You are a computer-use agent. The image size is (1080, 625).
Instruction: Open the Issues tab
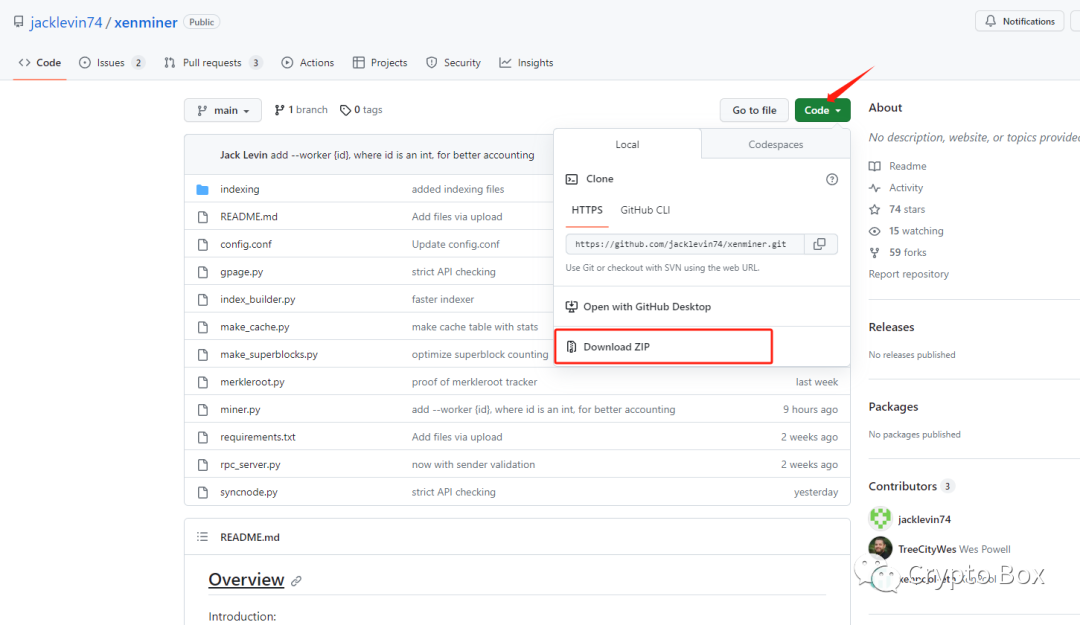[112, 63]
